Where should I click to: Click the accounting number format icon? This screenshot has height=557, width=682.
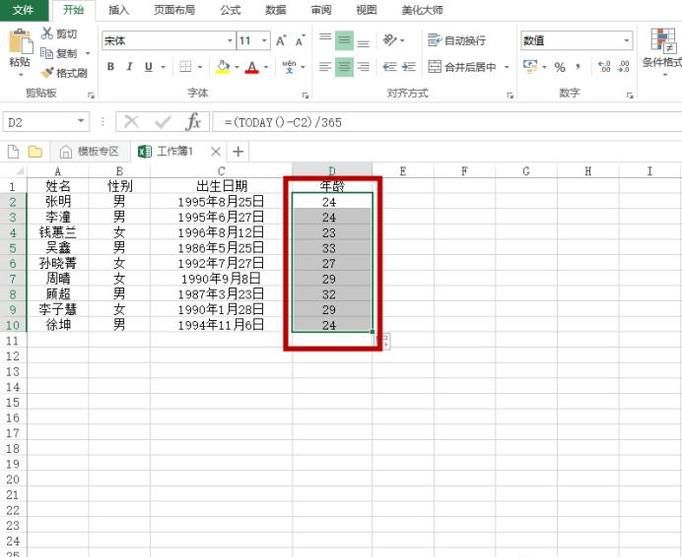530,67
